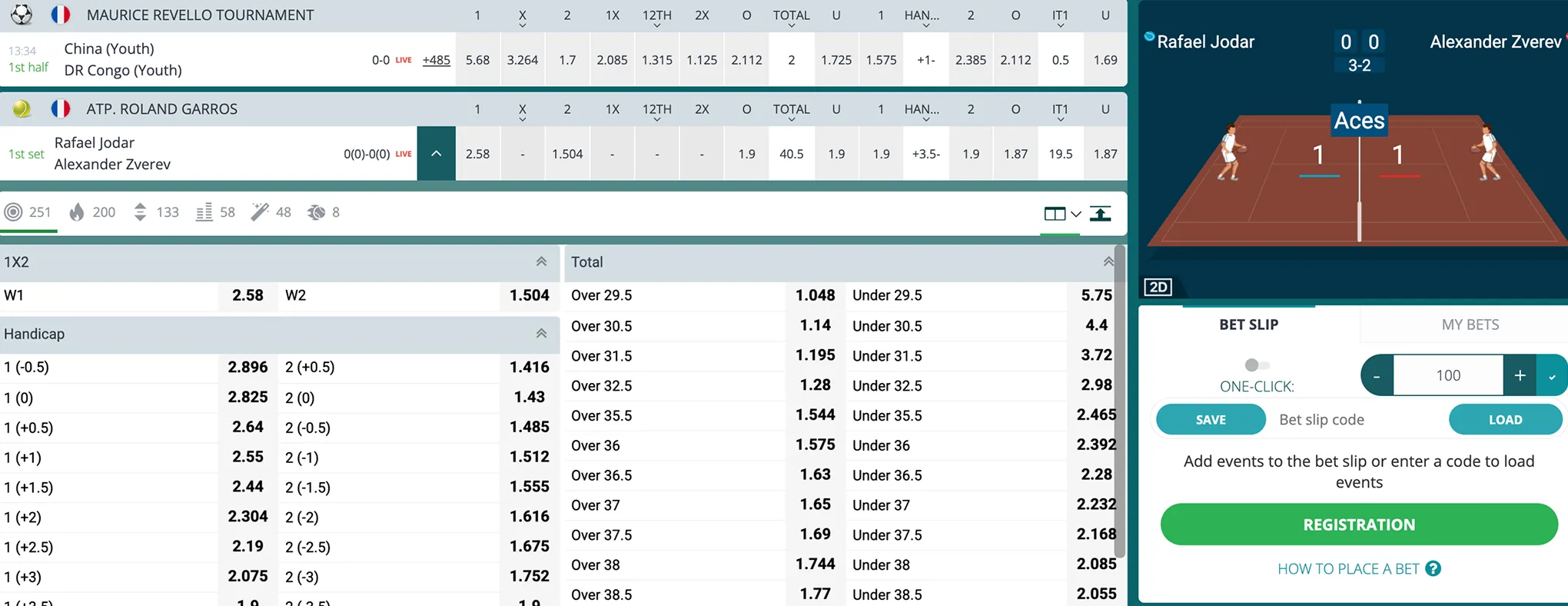
Task: Open the China (Youth) vs DR Congo match
Action: click(123, 59)
